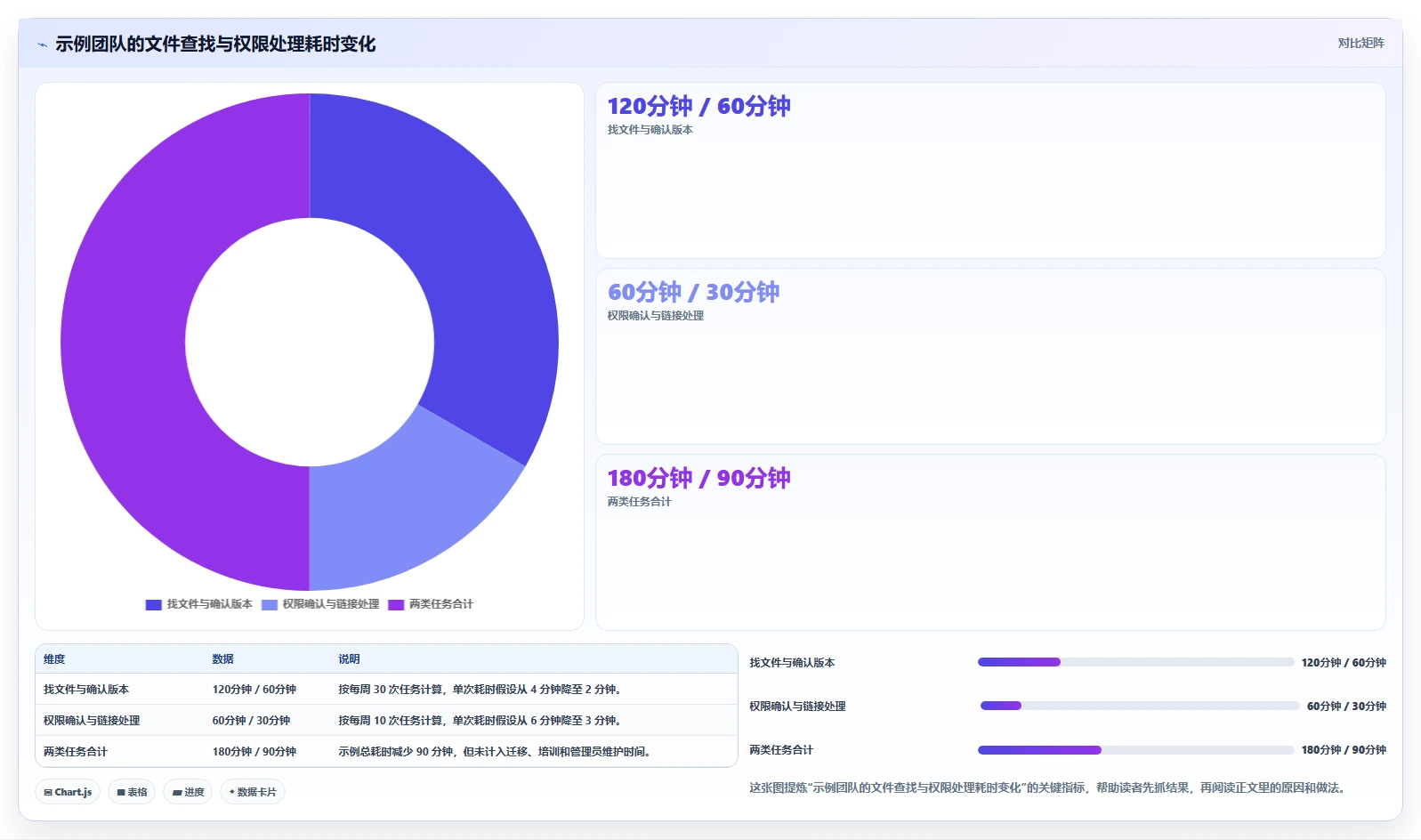Click the 两类任务合计 card subtitle

639,502
